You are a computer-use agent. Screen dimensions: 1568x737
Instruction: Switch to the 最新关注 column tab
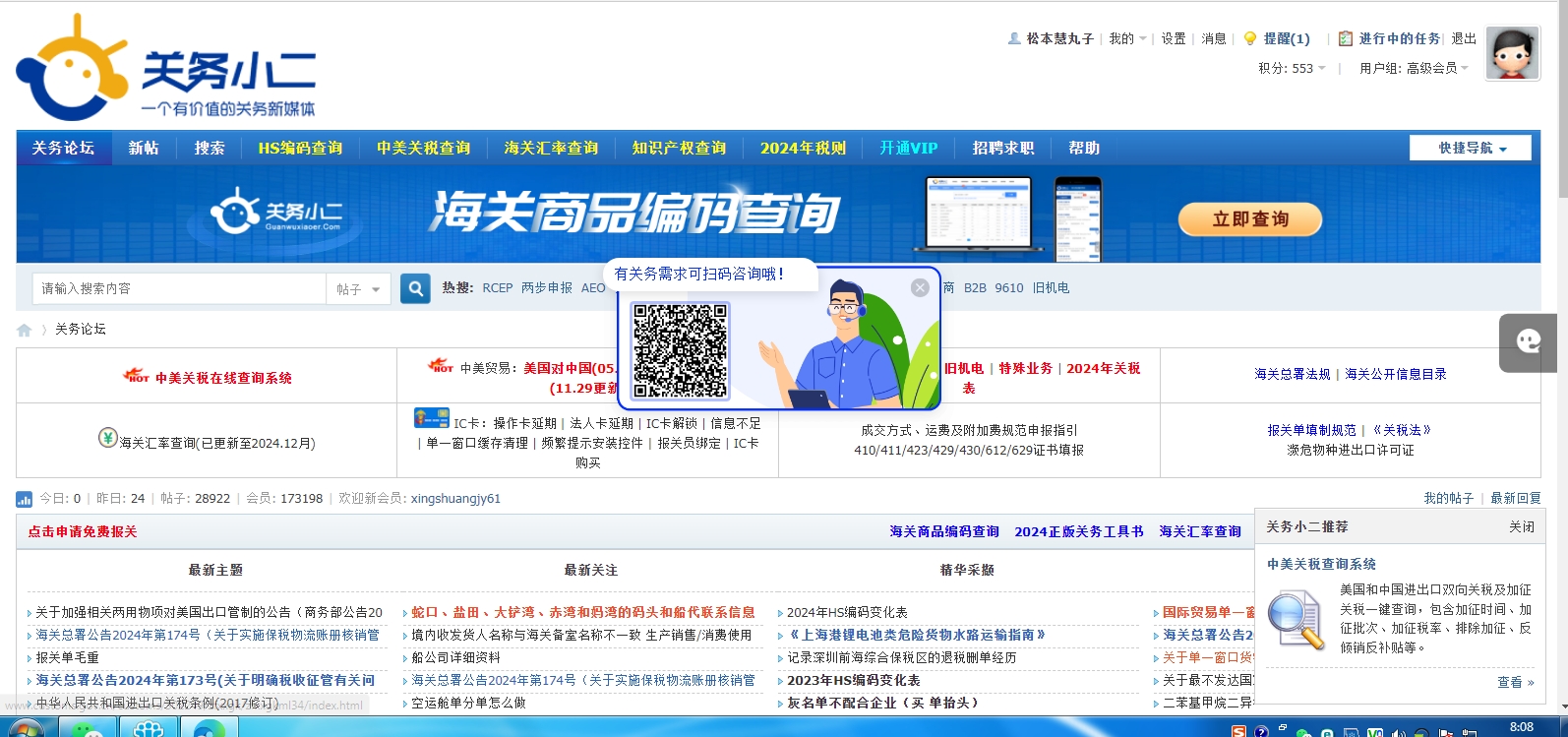point(591,571)
